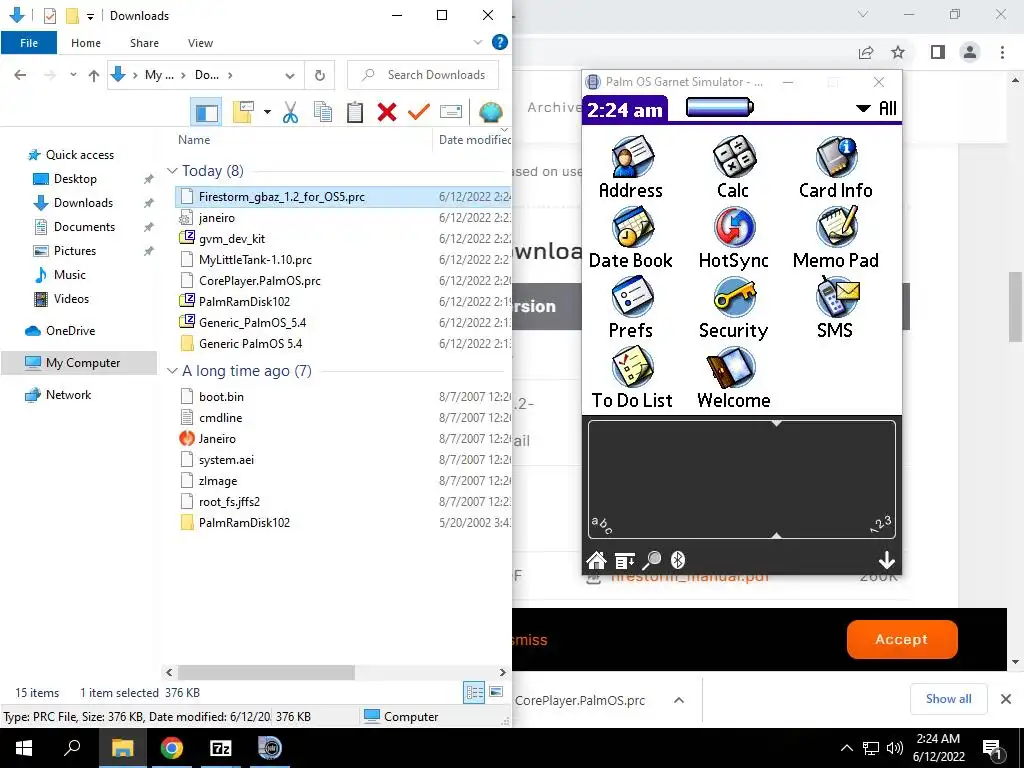Collapse the A long time ago (7) group
The height and width of the screenshot is (768, 1024).
(x=172, y=371)
